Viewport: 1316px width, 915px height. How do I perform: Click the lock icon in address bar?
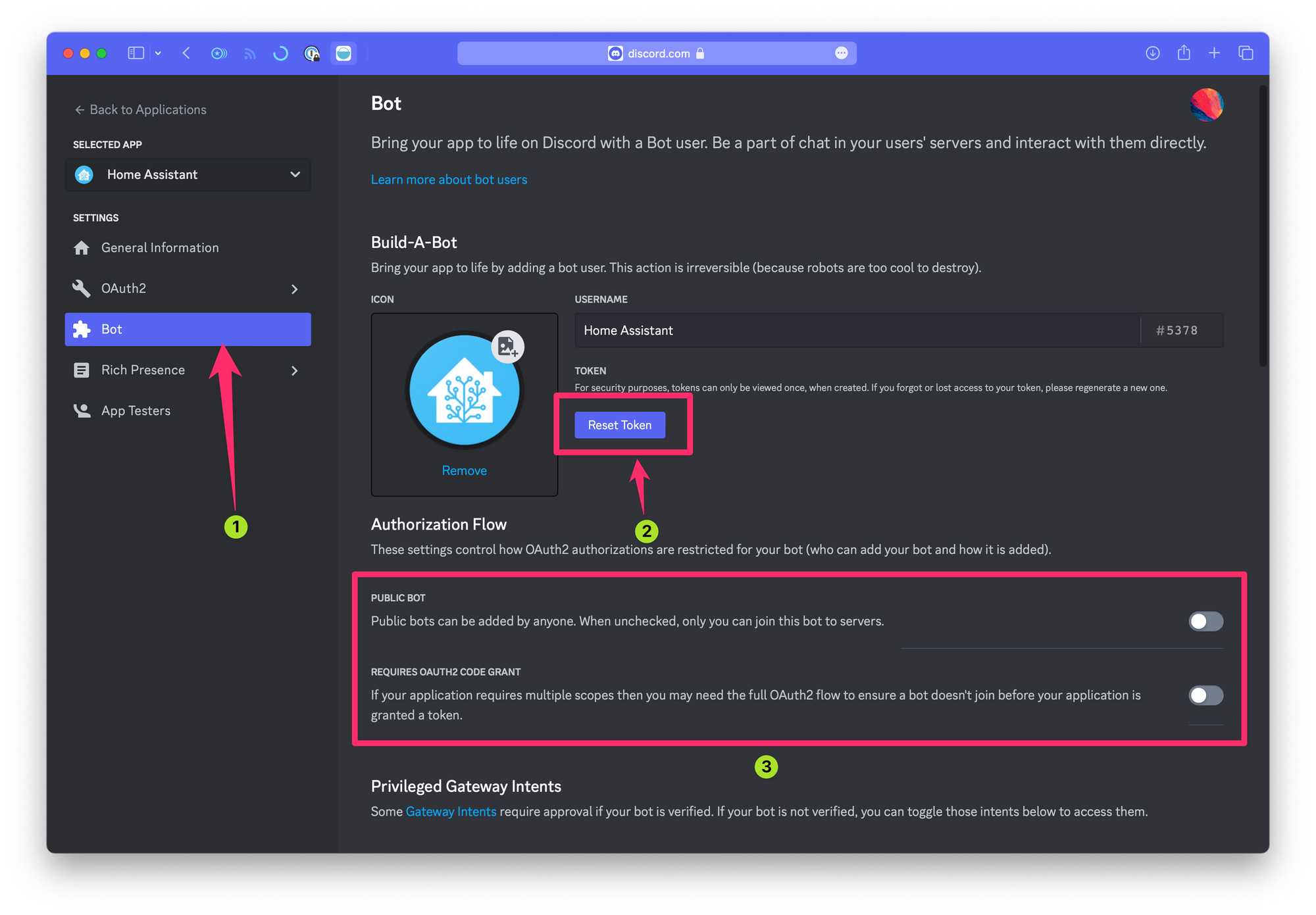pyautogui.click(x=700, y=53)
